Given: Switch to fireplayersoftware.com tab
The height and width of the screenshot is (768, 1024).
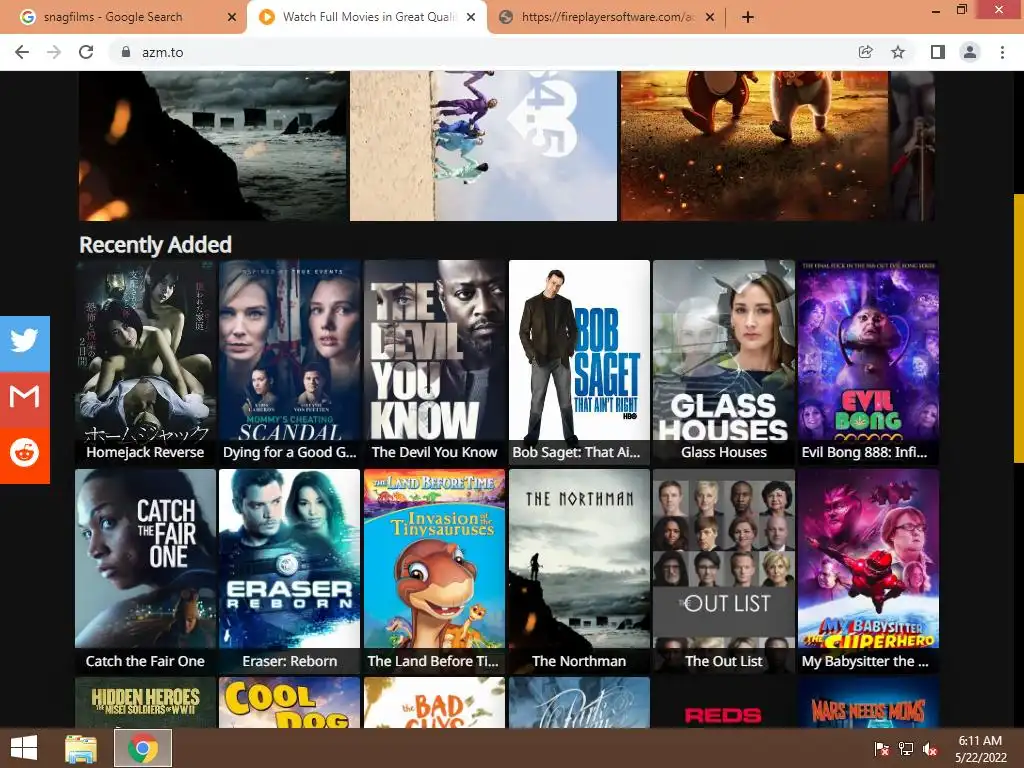Looking at the screenshot, I should tap(606, 17).
